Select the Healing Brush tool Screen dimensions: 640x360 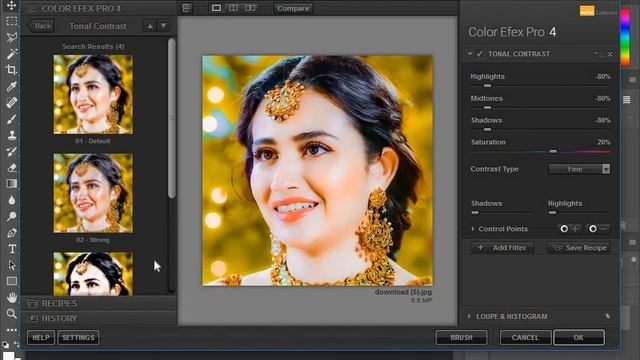tap(11, 102)
